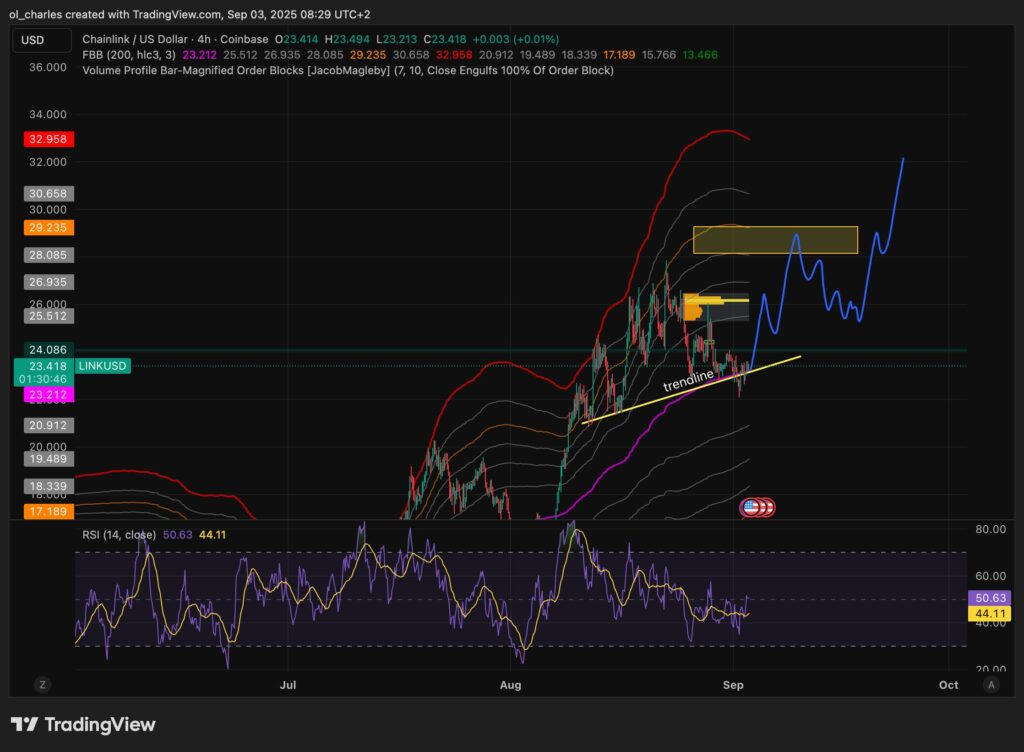Click the "A" icon at the time axis right
The height and width of the screenshot is (752, 1024).
[992, 685]
